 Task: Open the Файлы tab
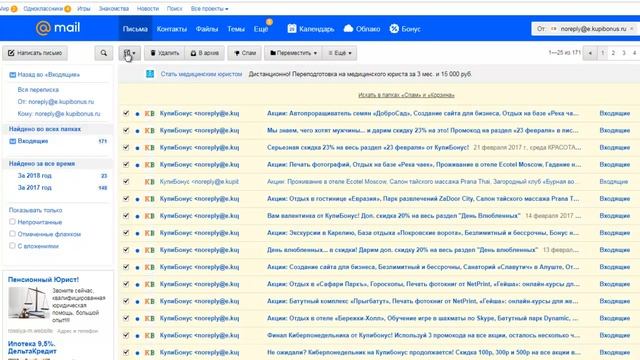tap(207, 29)
